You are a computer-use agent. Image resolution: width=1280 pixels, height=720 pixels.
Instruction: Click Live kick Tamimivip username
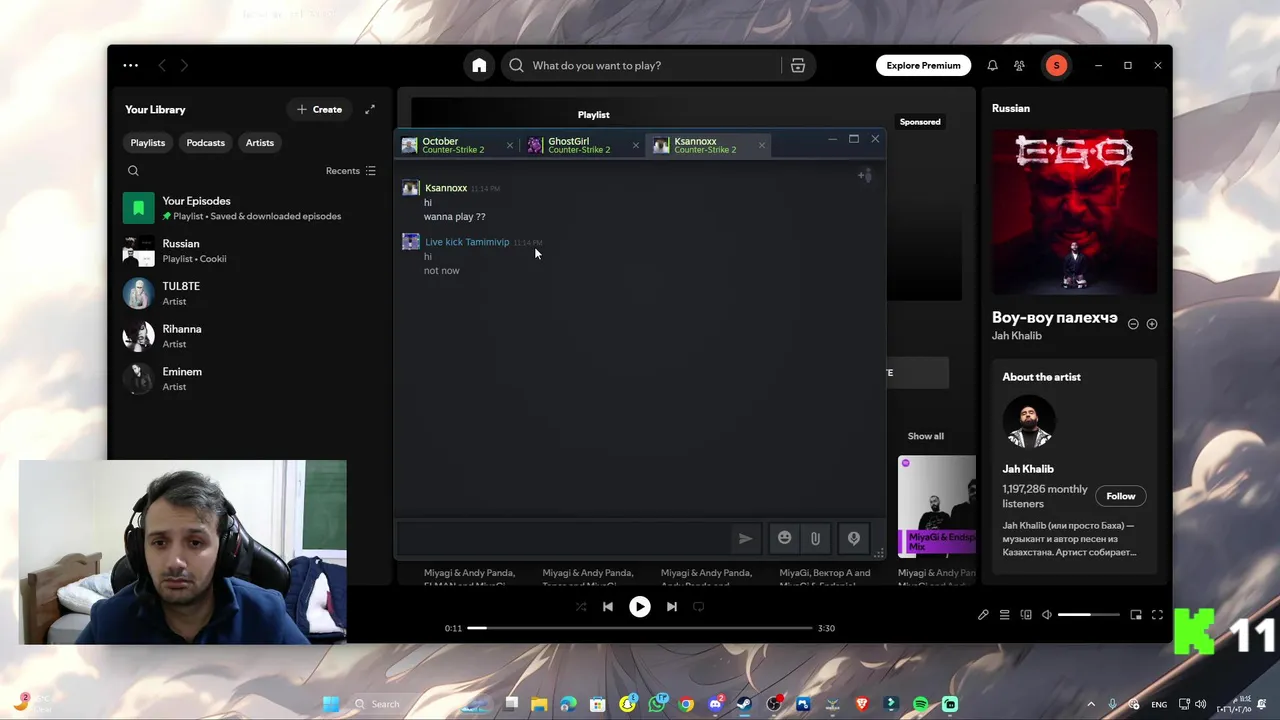click(467, 242)
